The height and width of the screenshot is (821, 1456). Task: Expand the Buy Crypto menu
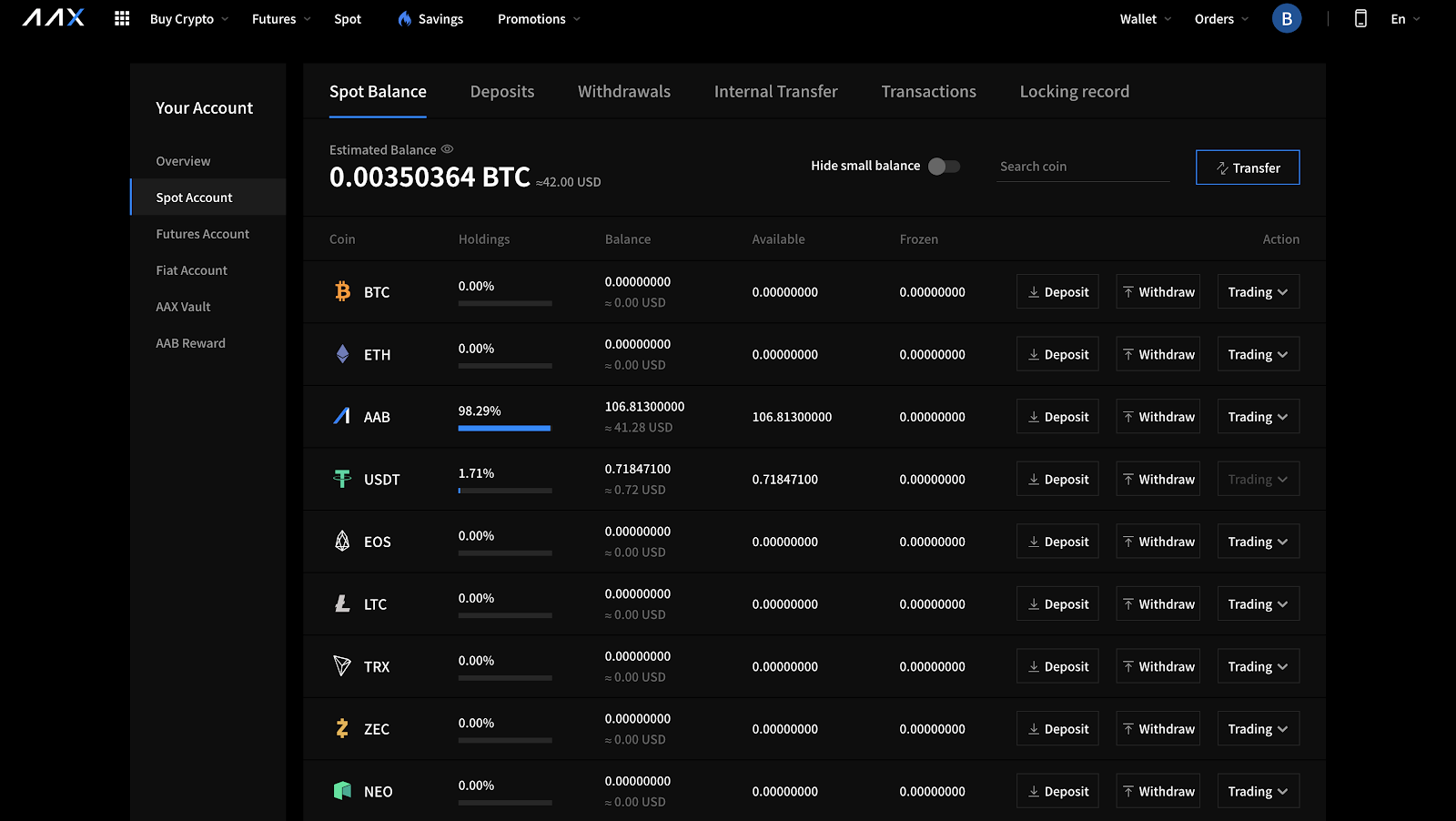(189, 18)
